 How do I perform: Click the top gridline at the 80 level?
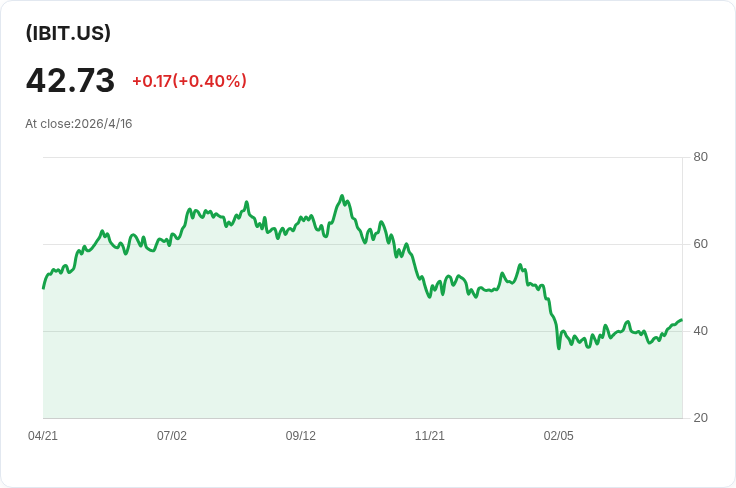[x=360, y=157]
